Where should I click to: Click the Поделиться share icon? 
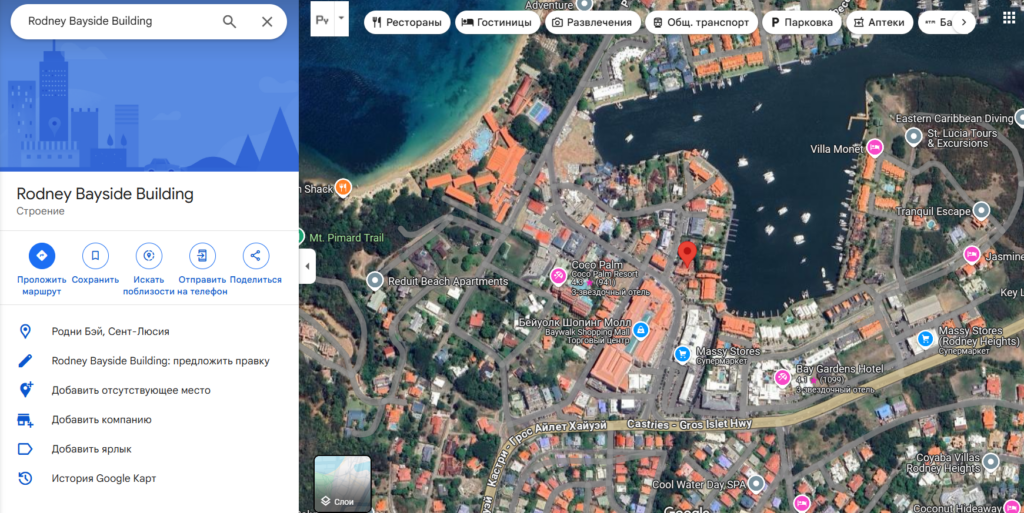255,255
